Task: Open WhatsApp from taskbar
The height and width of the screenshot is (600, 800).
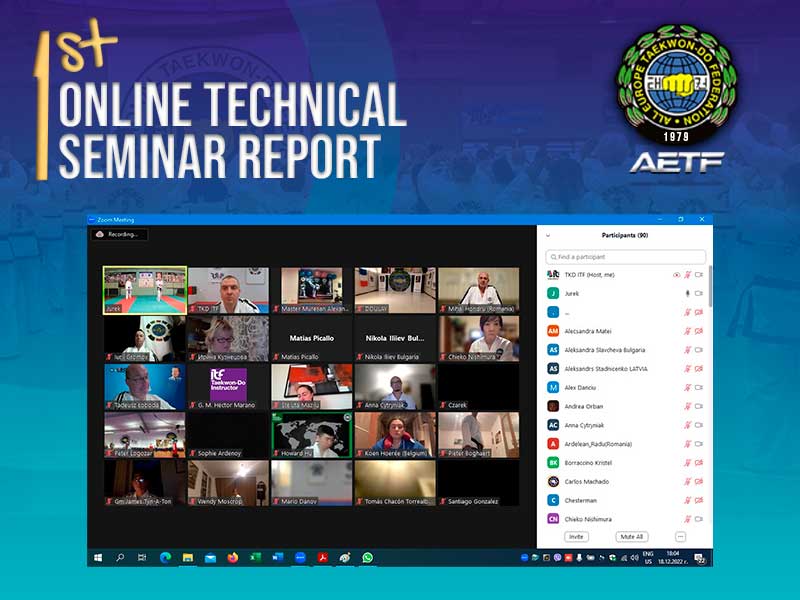Action: click(x=367, y=558)
